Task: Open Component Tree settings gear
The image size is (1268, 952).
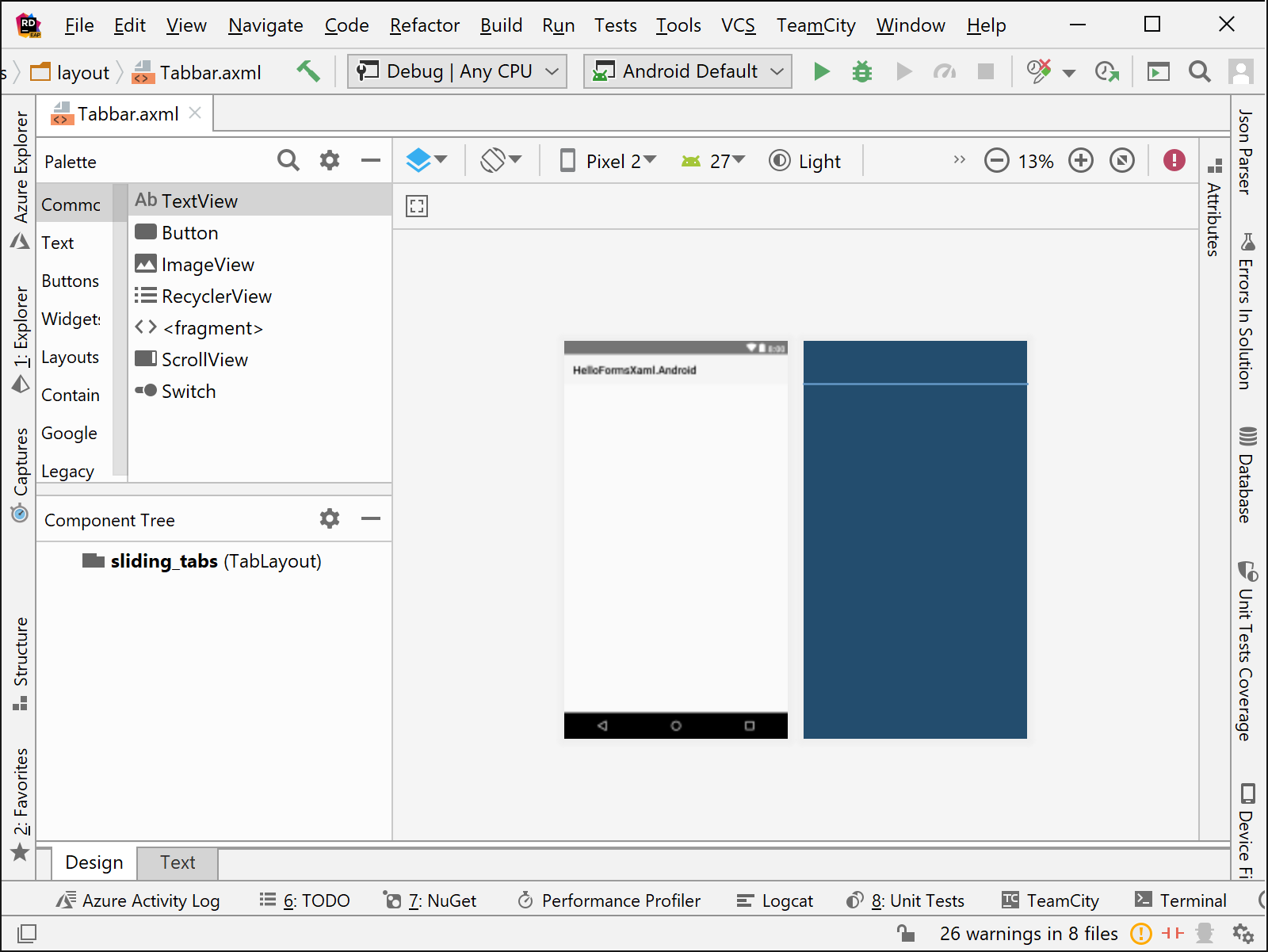Action: [x=330, y=519]
